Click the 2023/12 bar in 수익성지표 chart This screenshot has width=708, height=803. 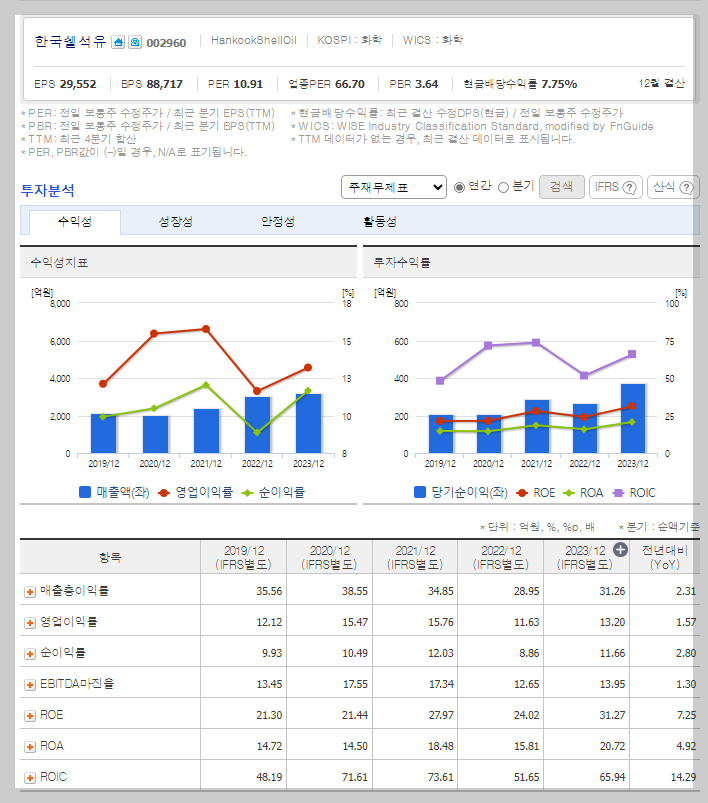[308, 424]
